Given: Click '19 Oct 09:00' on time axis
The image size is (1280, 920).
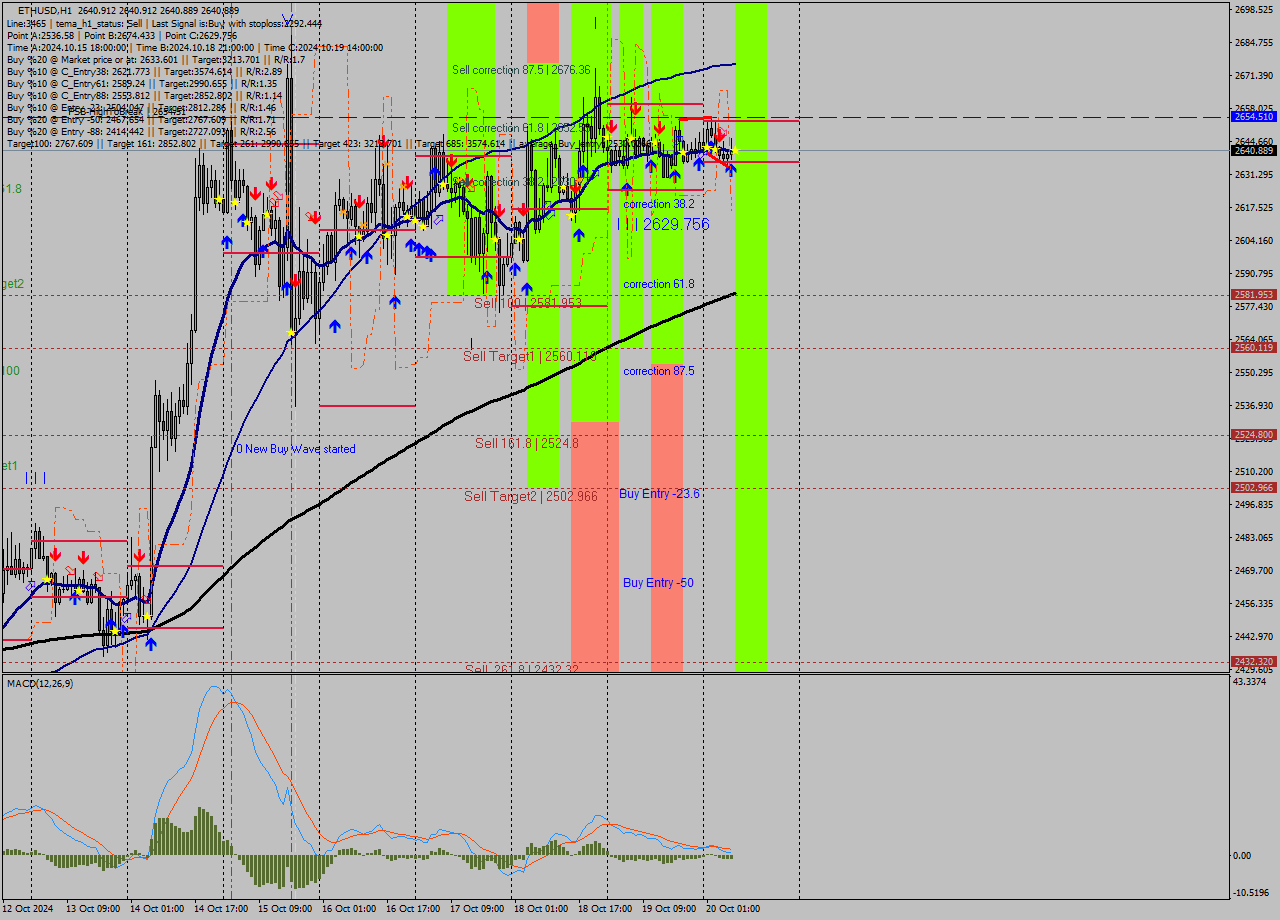Looking at the screenshot, I should pyautogui.click(x=671, y=909).
